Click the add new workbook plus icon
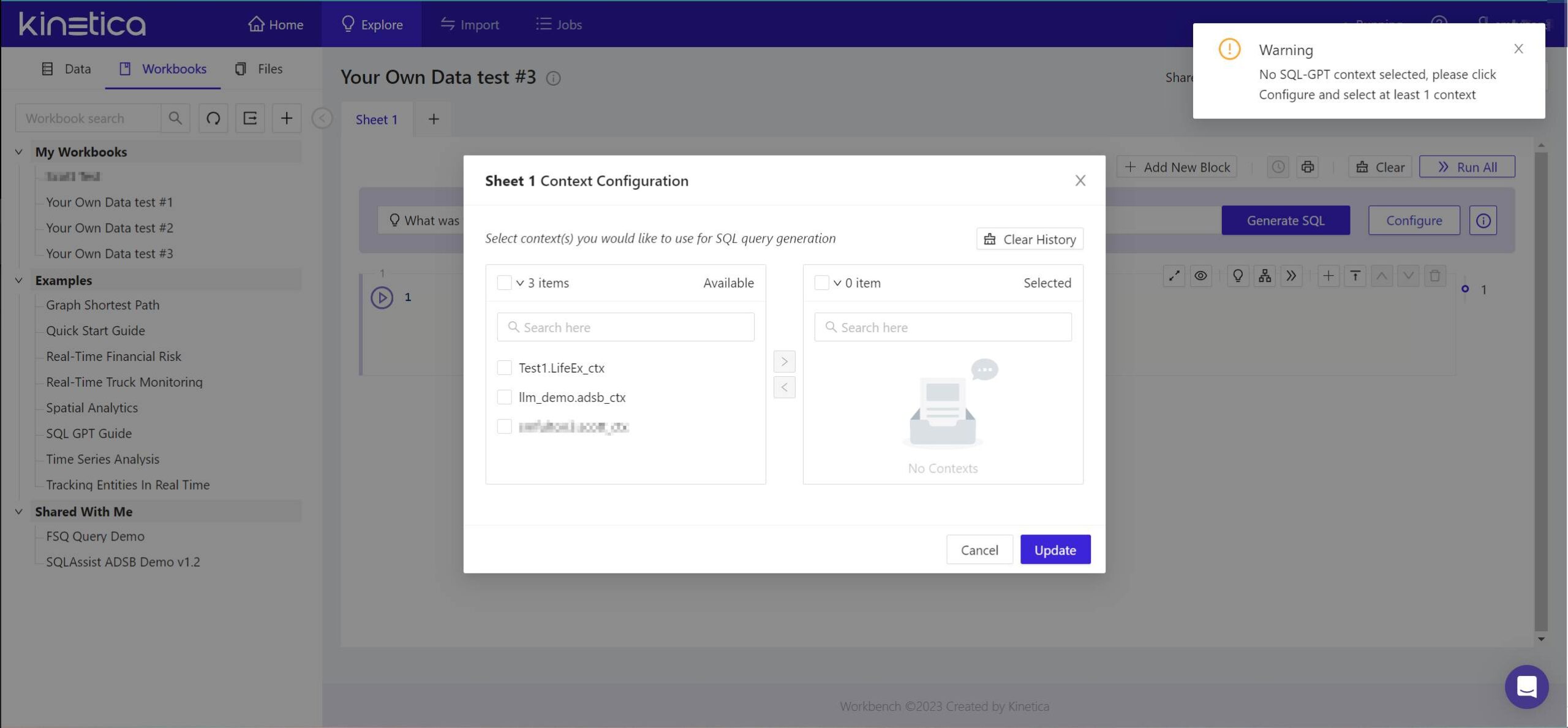The width and height of the screenshot is (1568, 728). tap(286, 118)
